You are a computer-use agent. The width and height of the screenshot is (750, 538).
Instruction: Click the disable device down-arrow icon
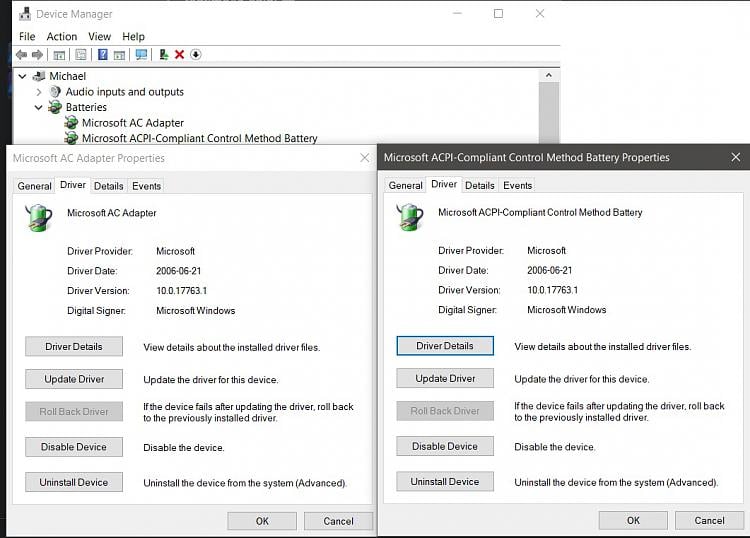(x=195, y=55)
